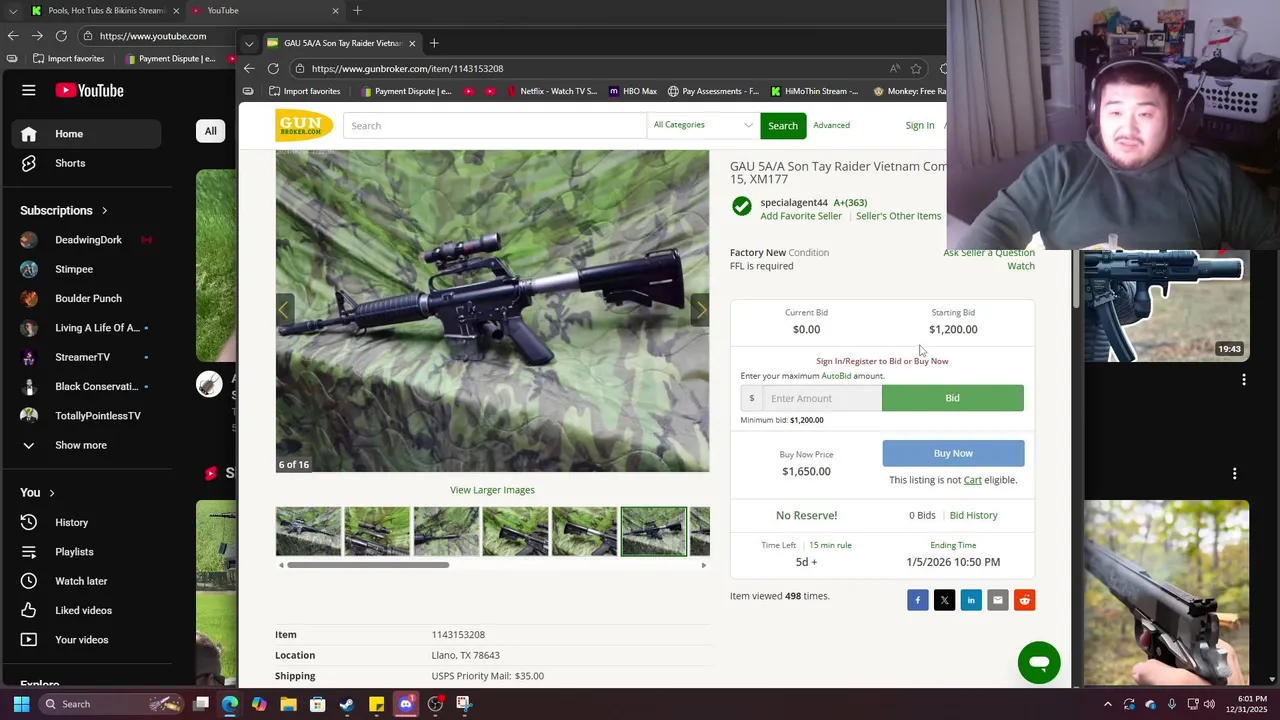Open the YouTube hamburger menu

[x=29, y=90]
